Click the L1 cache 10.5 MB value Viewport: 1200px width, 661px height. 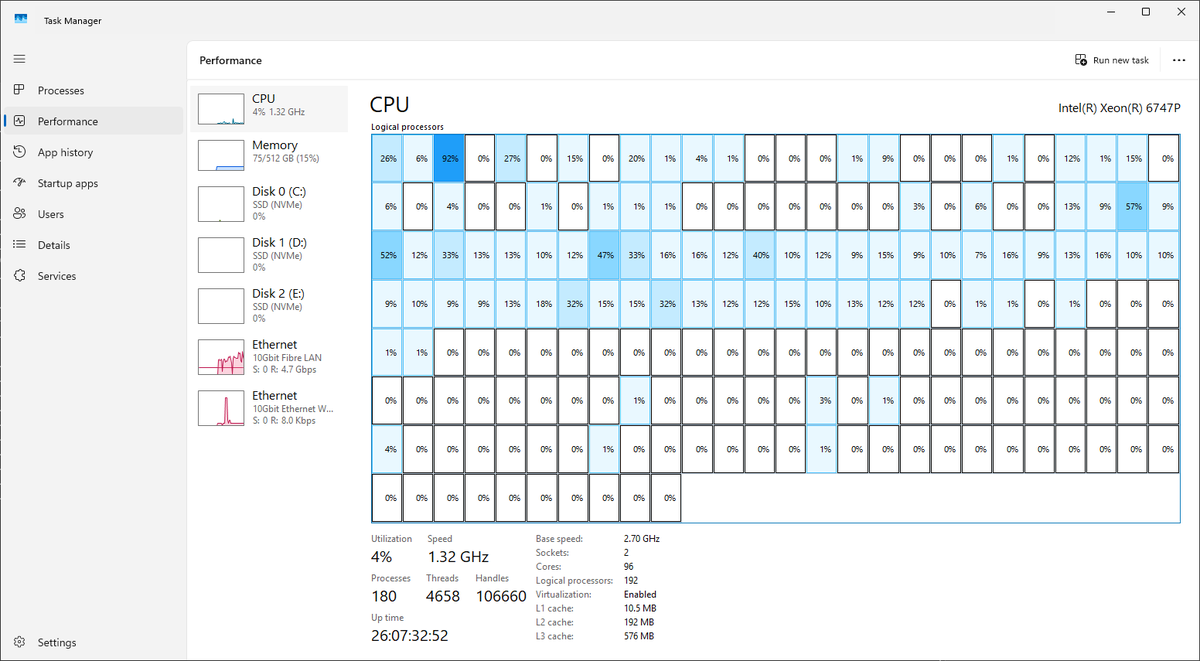pos(640,608)
